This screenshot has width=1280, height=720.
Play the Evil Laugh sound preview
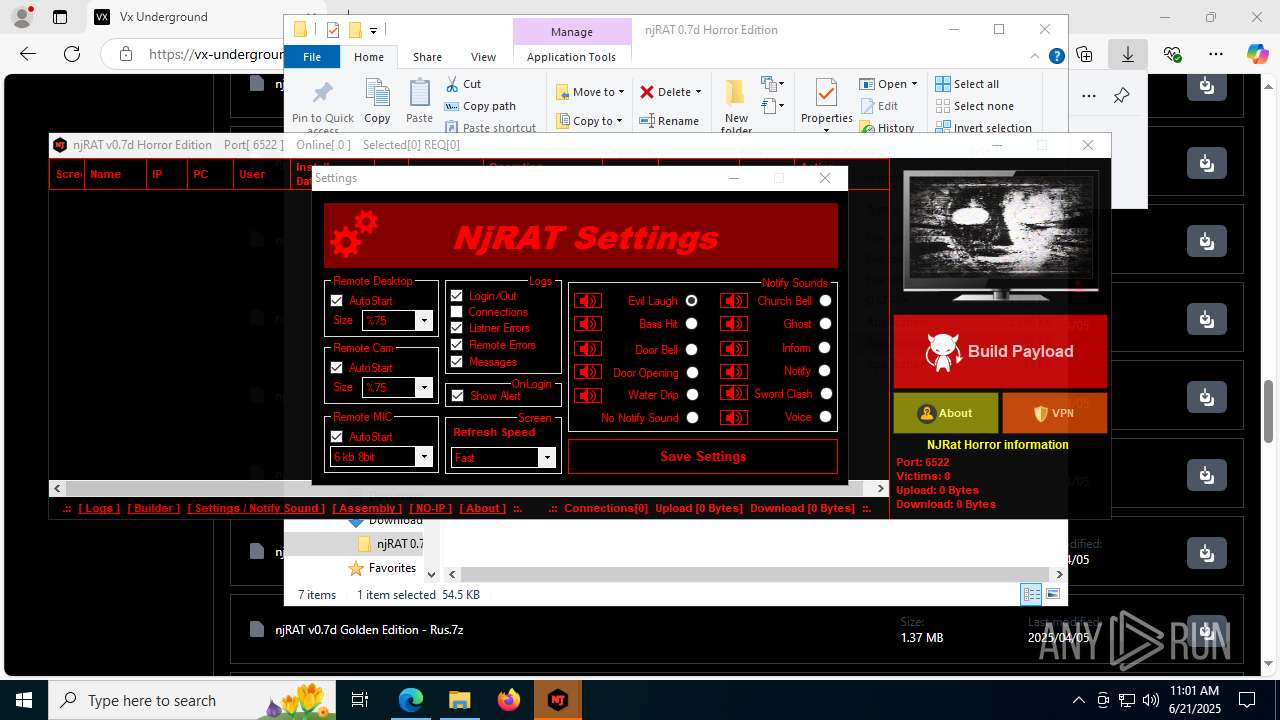click(588, 301)
